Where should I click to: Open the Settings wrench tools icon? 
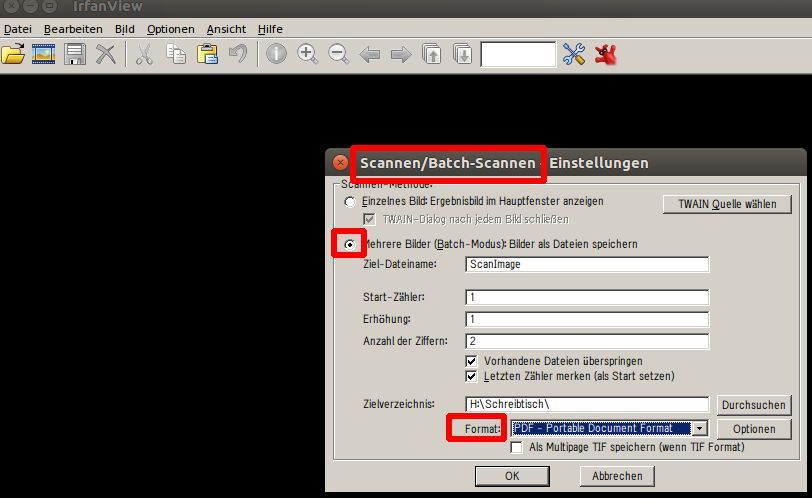pyautogui.click(x=574, y=54)
